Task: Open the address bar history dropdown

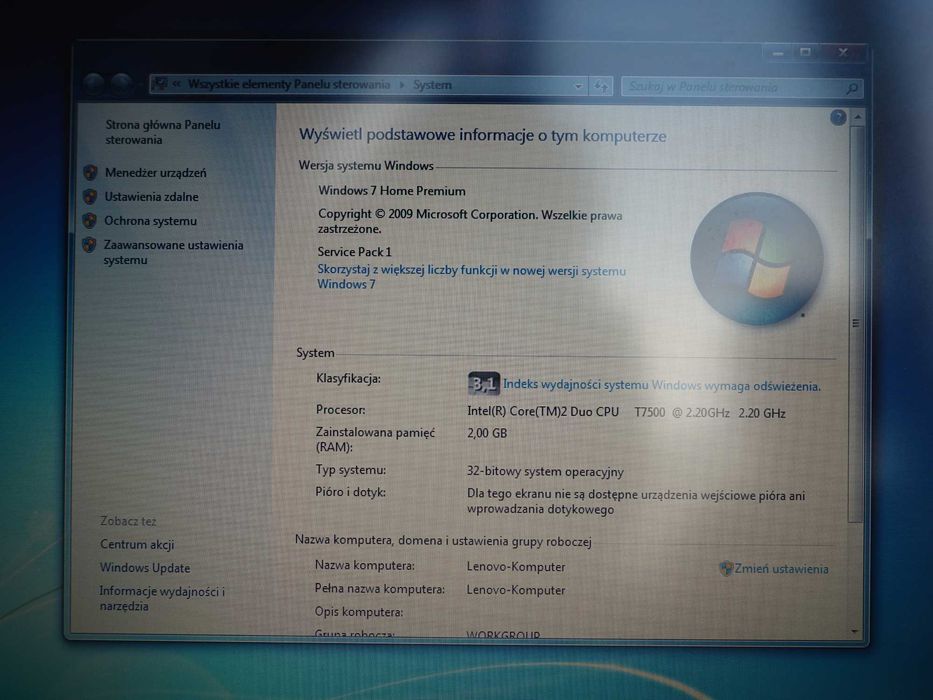Action: tap(578, 86)
